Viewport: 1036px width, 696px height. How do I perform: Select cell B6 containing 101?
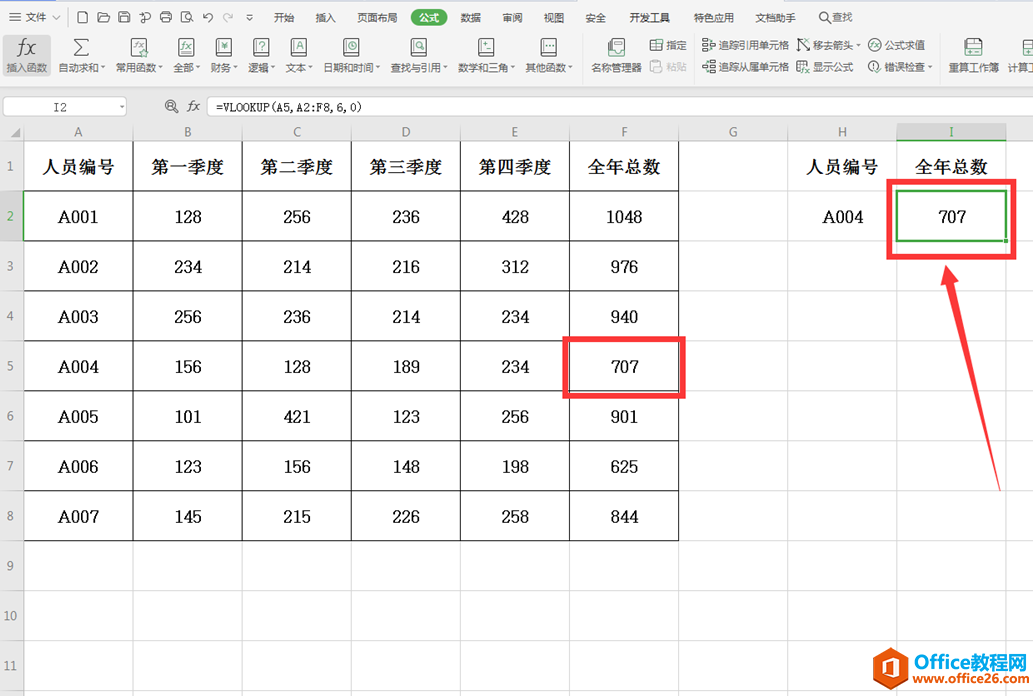coord(188,416)
